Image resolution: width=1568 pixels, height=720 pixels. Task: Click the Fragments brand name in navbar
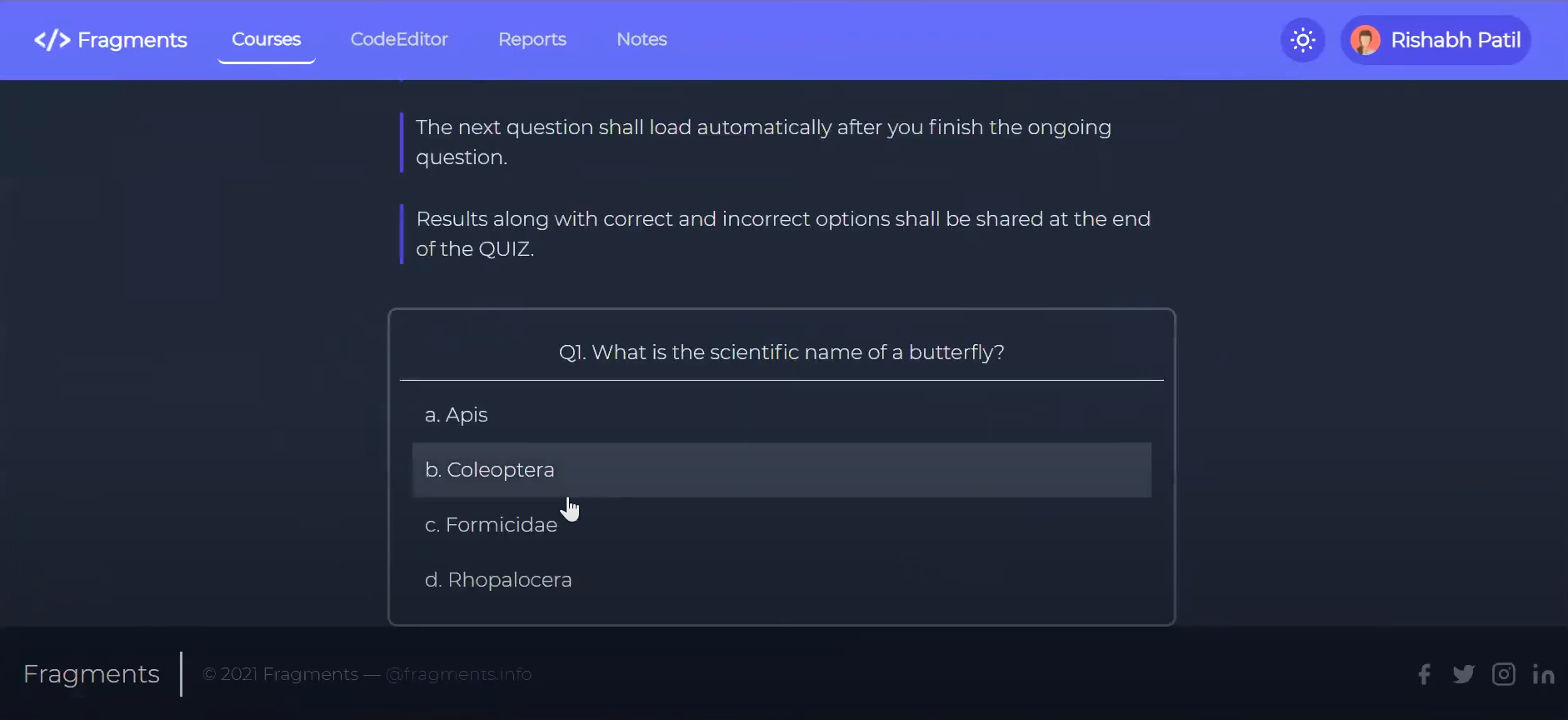(x=132, y=40)
